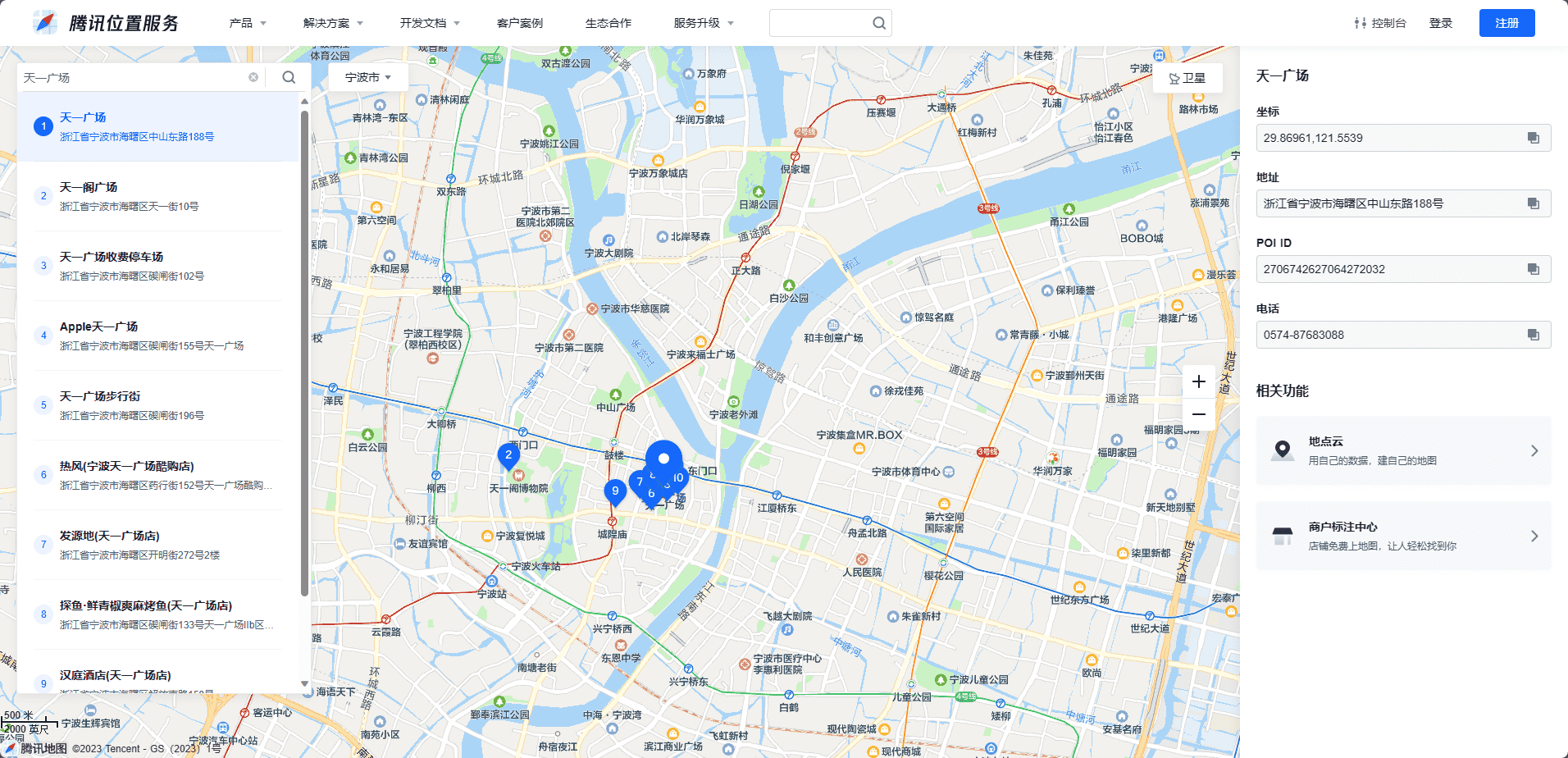The image size is (1568, 758).
Task: Click the 世纪东方广场 label on map
Action: click(x=1079, y=600)
